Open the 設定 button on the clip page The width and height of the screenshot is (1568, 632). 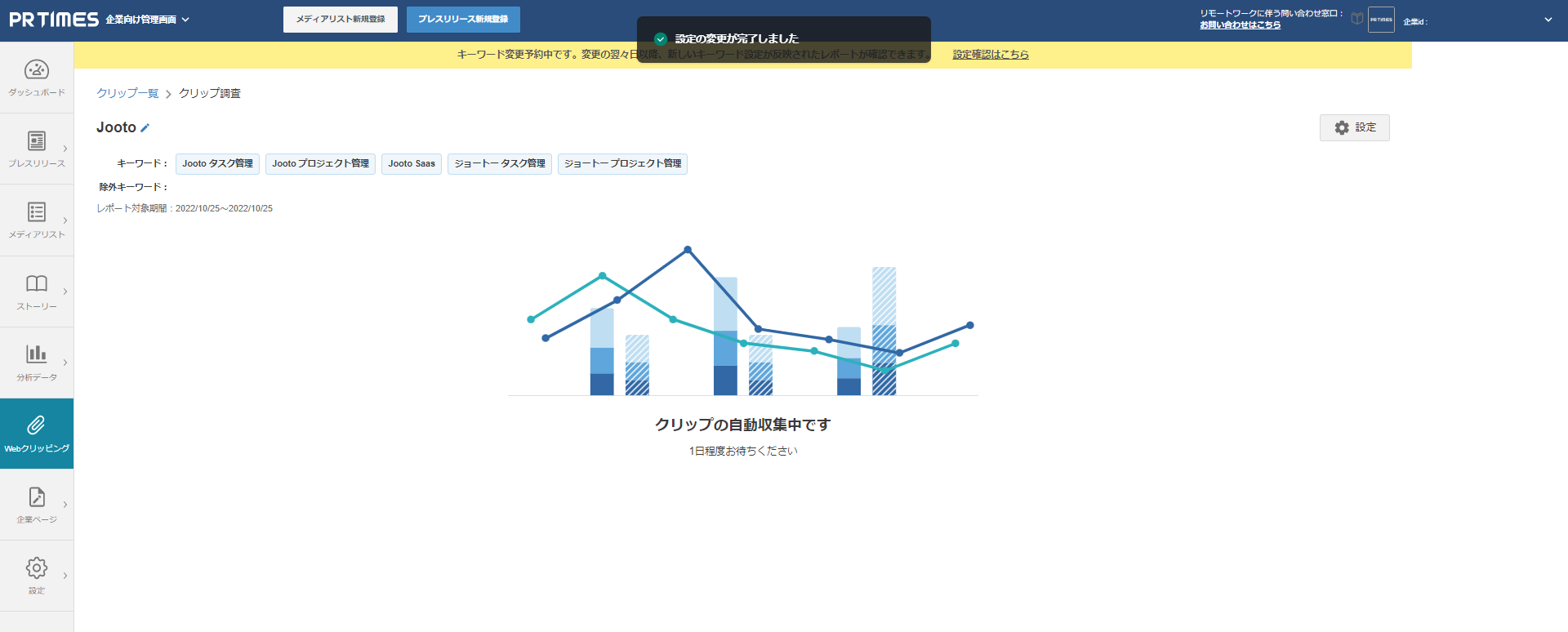tap(1354, 127)
